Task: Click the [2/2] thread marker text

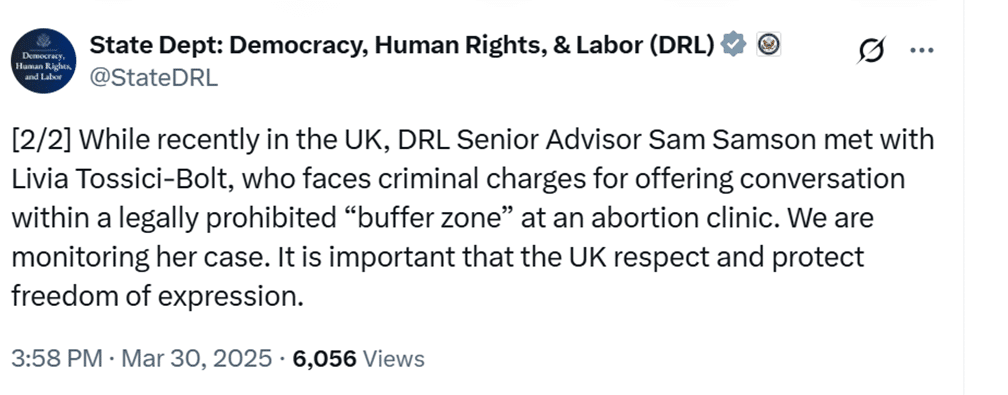Action: point(42,142)
